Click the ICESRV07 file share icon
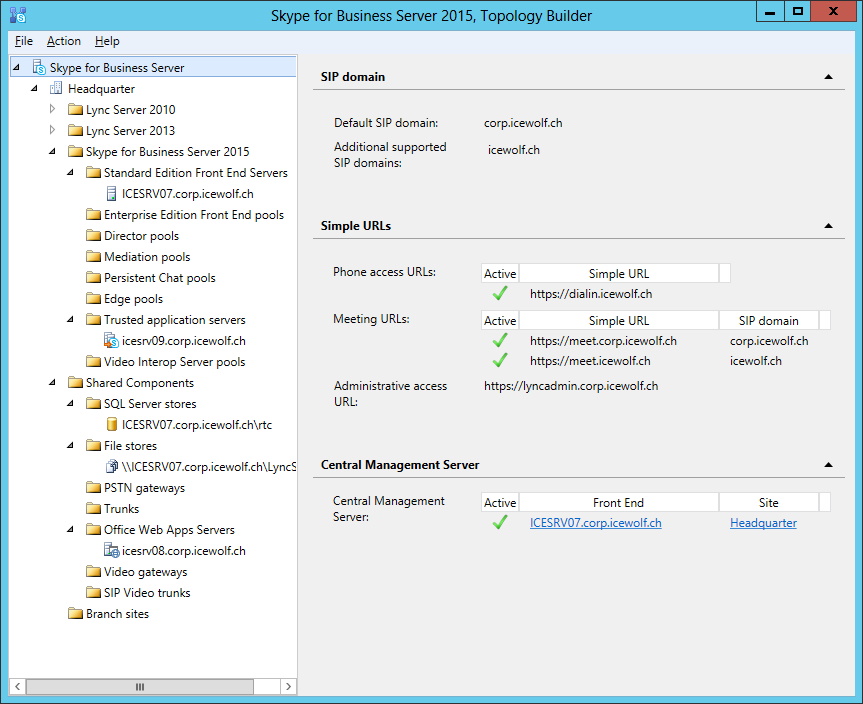 point(112,467)
